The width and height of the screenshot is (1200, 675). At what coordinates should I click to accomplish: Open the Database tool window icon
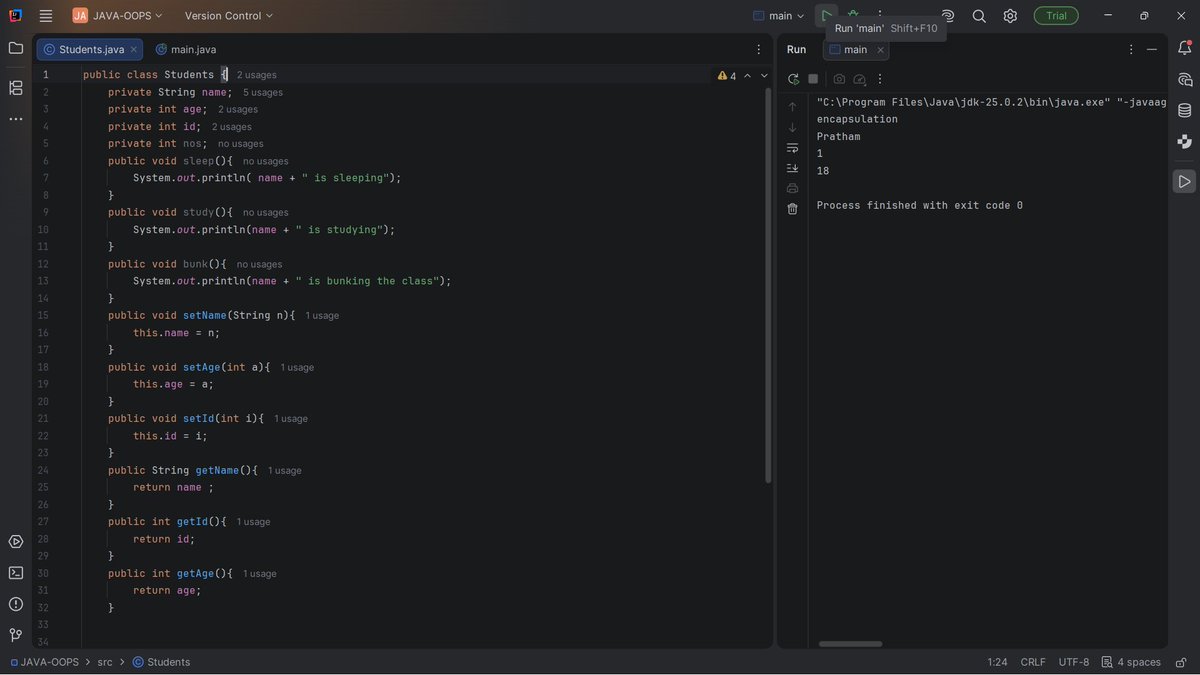(1185, 110)
